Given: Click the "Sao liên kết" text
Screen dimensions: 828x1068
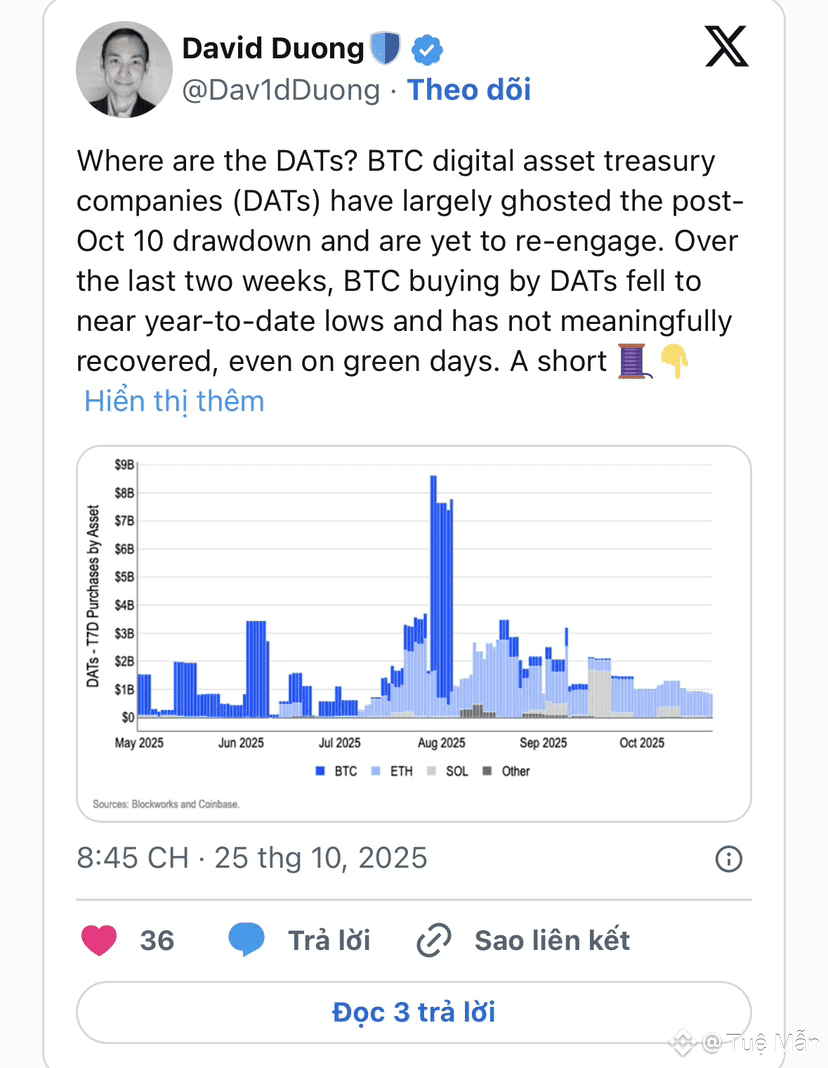Looking at the screenshot, I should [552, 940].
